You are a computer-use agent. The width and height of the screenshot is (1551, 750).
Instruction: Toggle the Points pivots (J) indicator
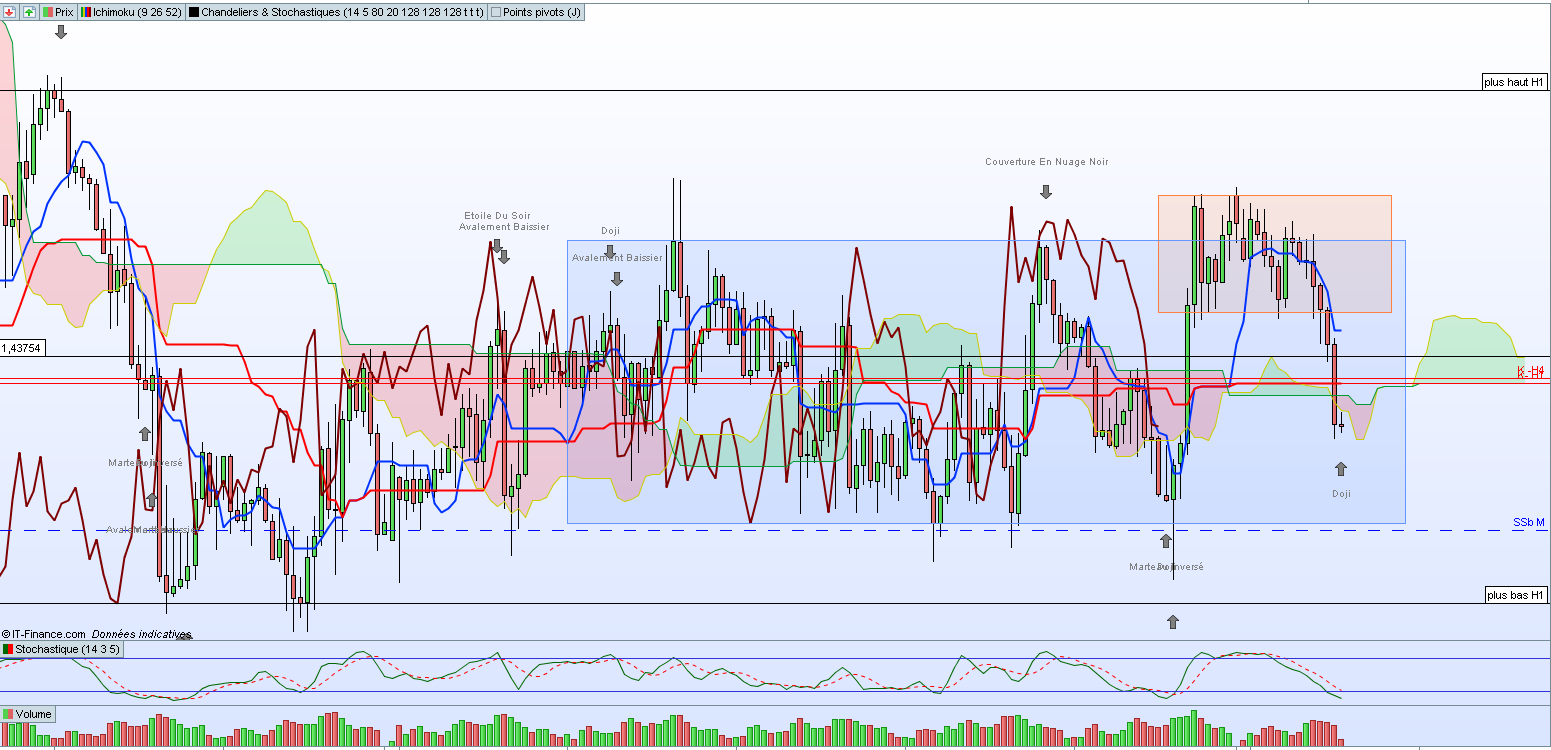tap(536, 12)
